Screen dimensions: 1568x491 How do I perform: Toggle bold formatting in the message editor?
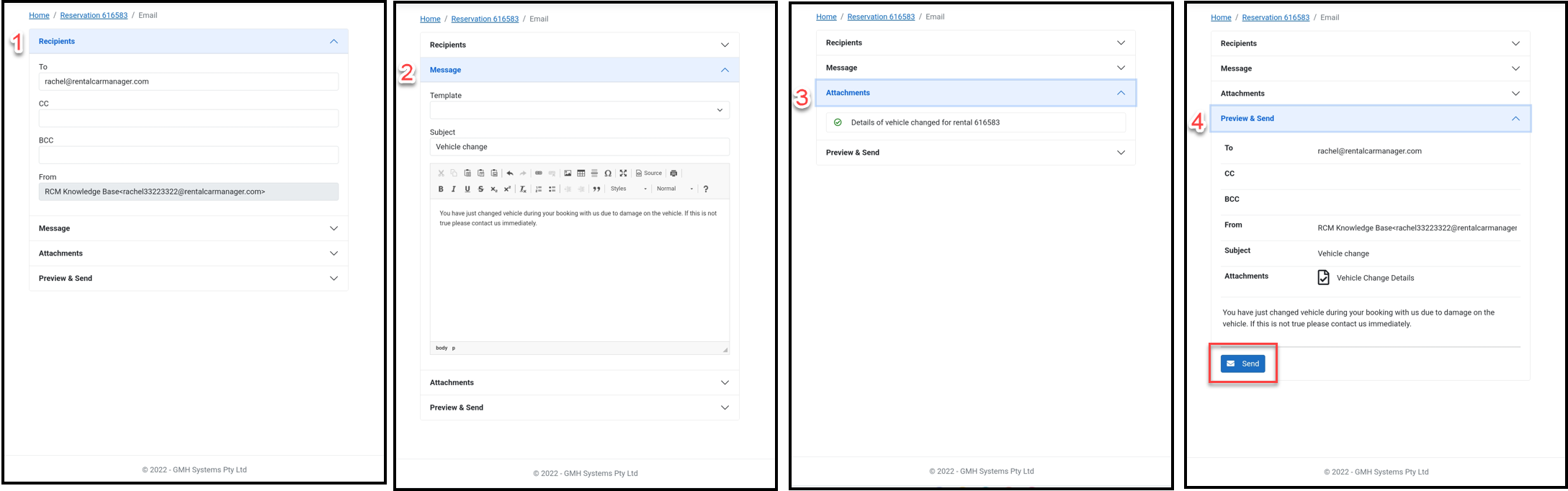[441, 189]
